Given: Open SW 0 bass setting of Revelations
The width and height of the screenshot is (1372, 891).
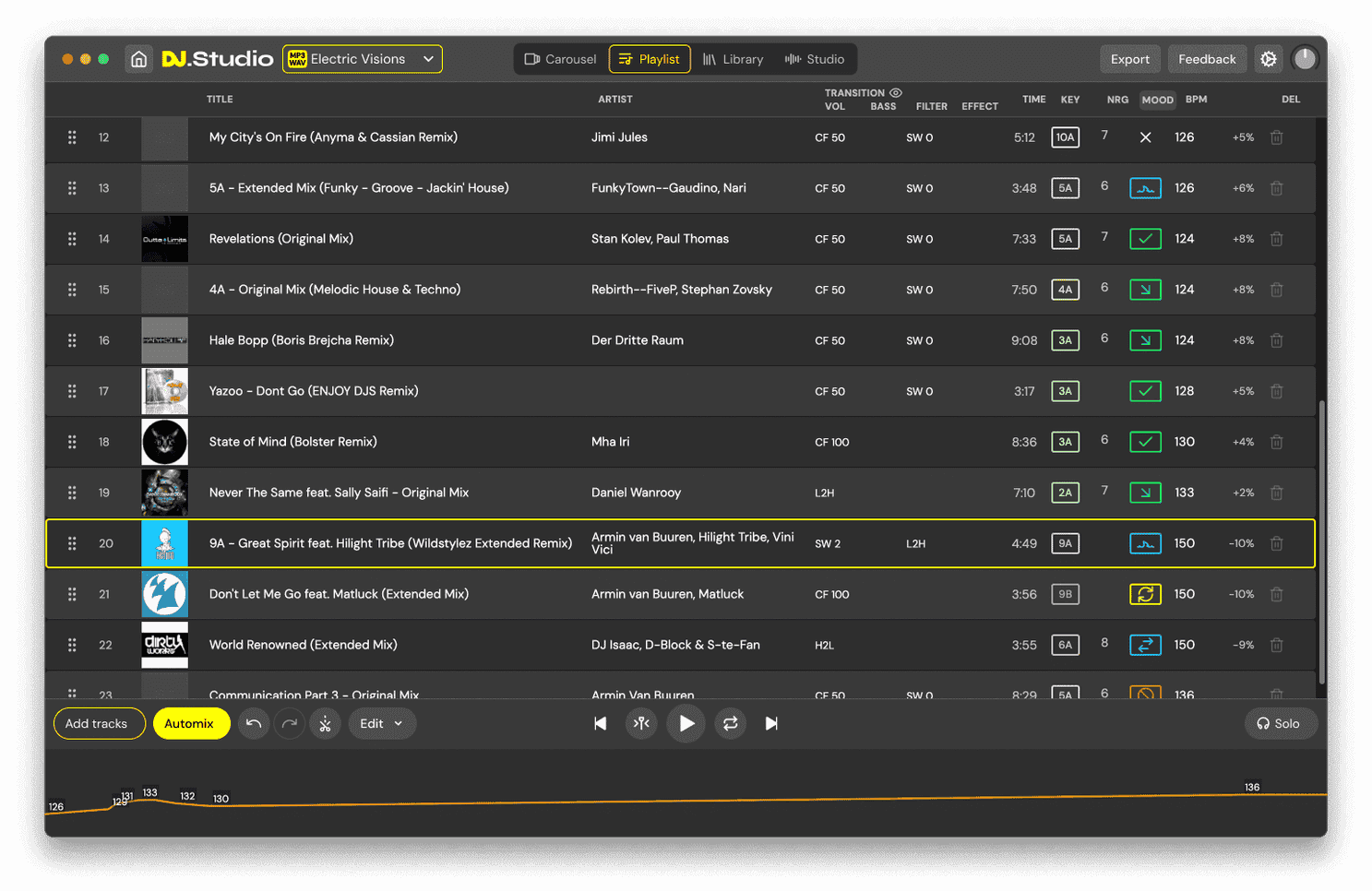Looking at the screenshot, I should coord(919,239).
